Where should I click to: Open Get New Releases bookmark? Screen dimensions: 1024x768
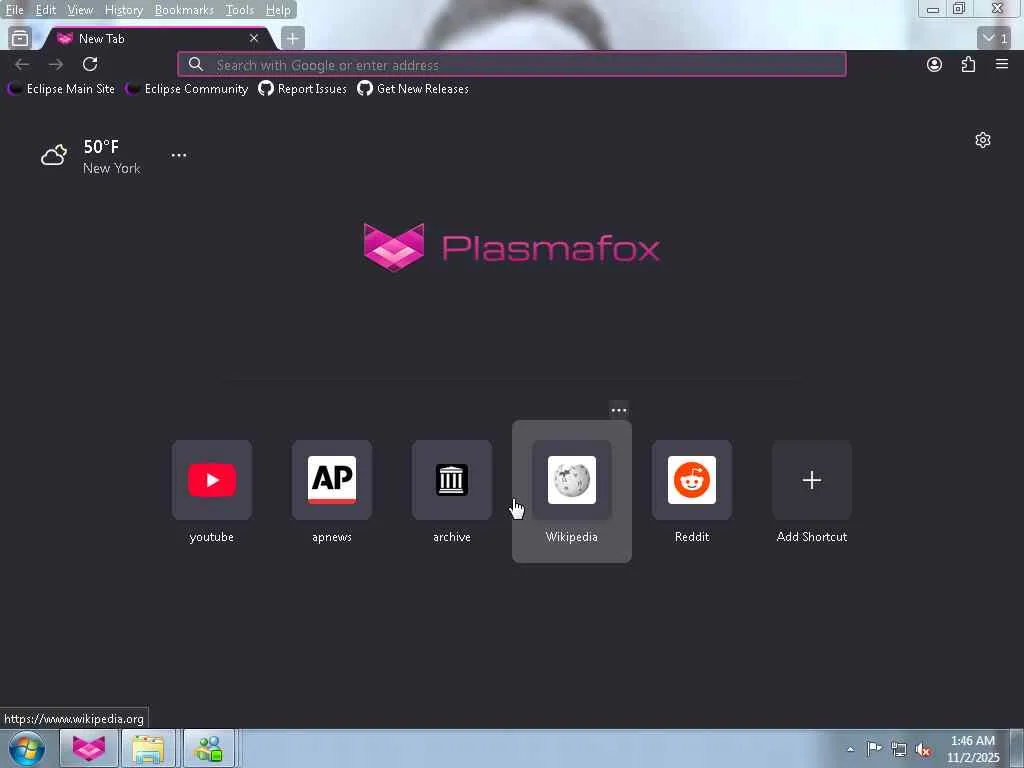413,89
